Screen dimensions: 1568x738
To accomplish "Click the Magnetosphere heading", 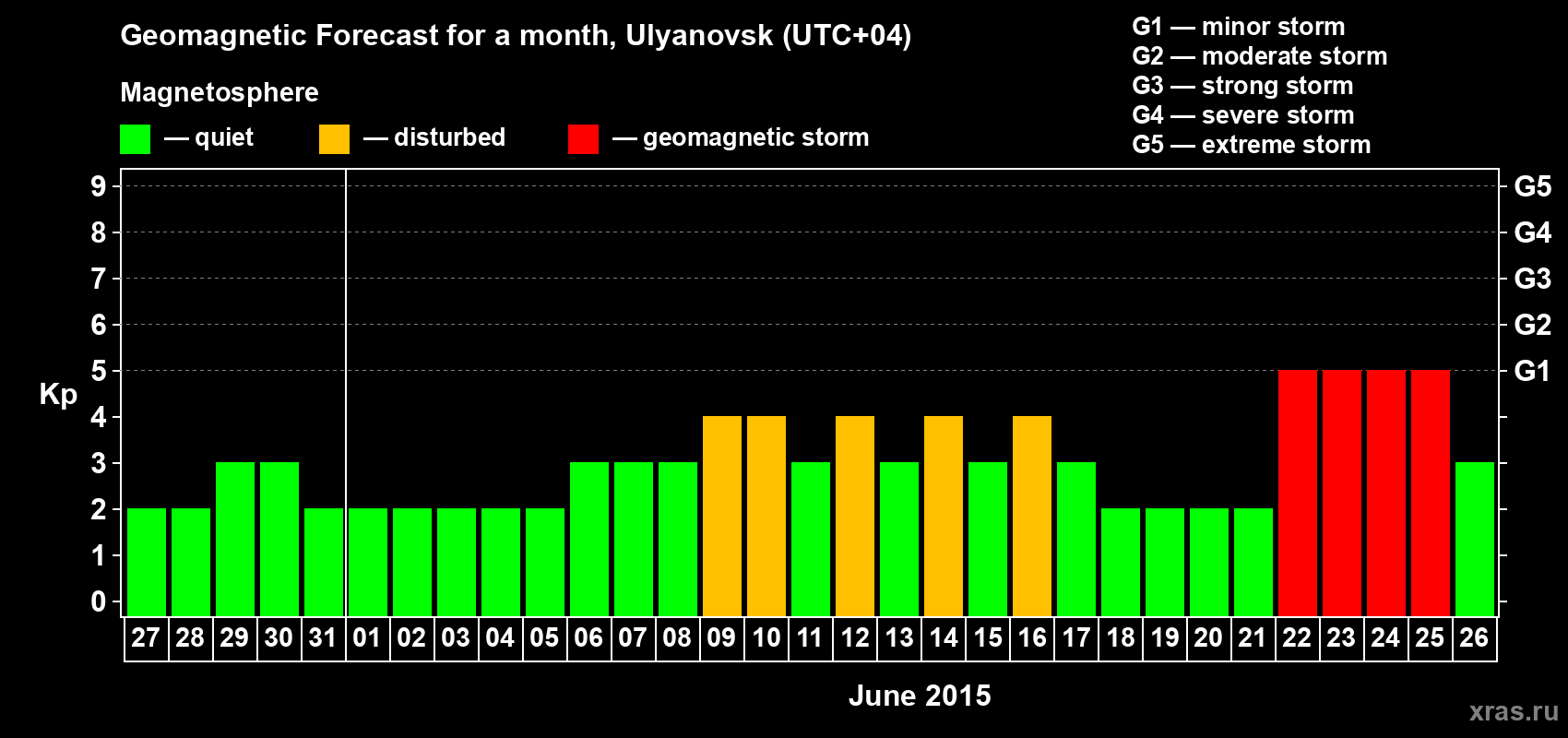I will (220, 92).
